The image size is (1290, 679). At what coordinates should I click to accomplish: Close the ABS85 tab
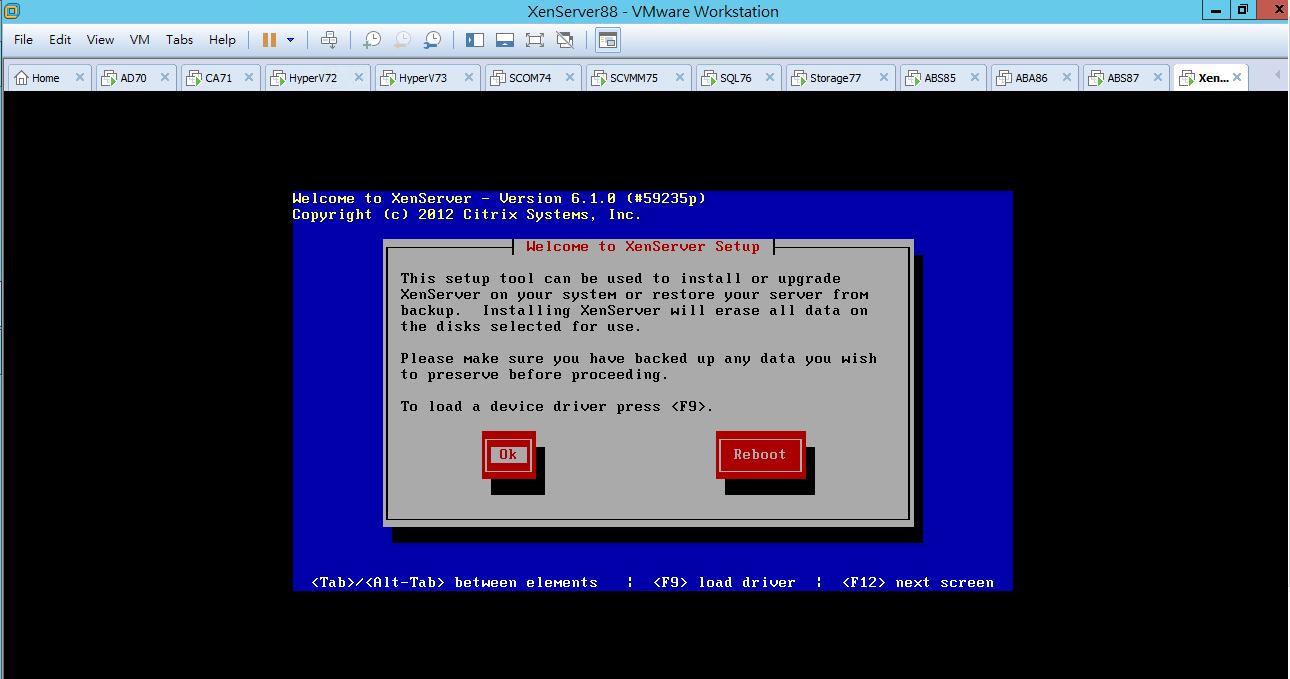coord(975,78)
